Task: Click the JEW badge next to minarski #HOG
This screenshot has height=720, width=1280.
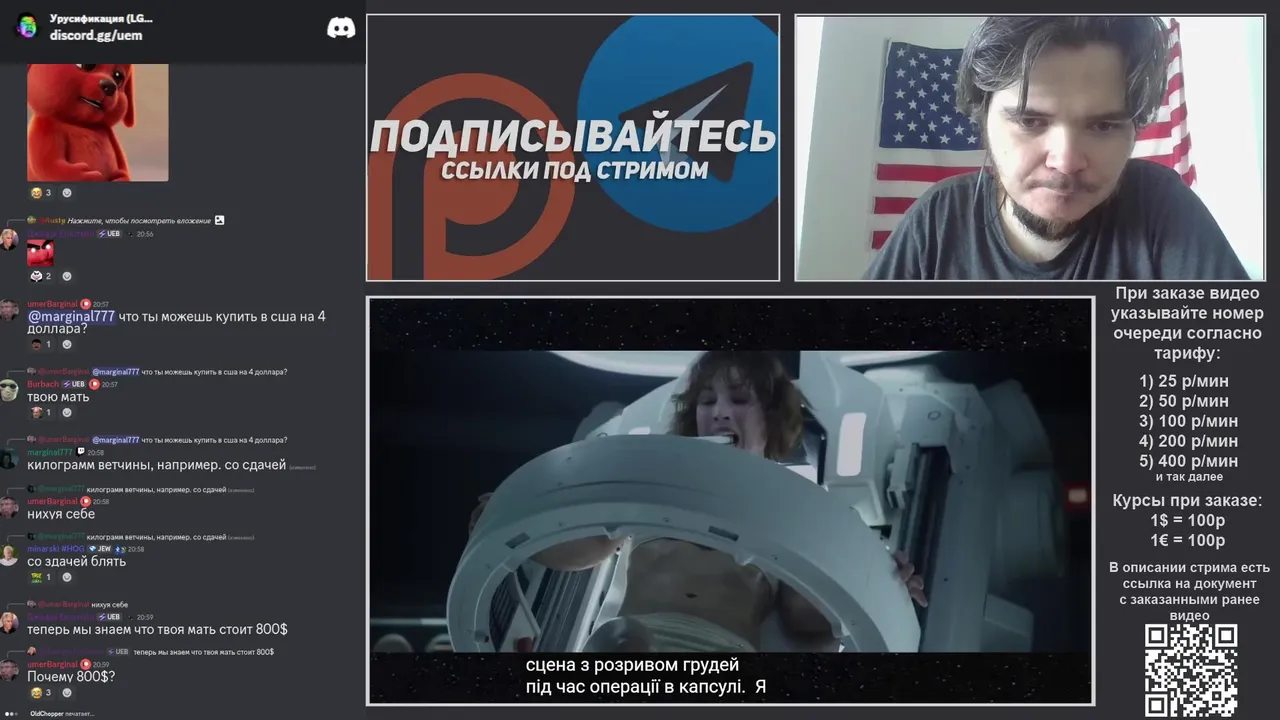Action: 99,549
